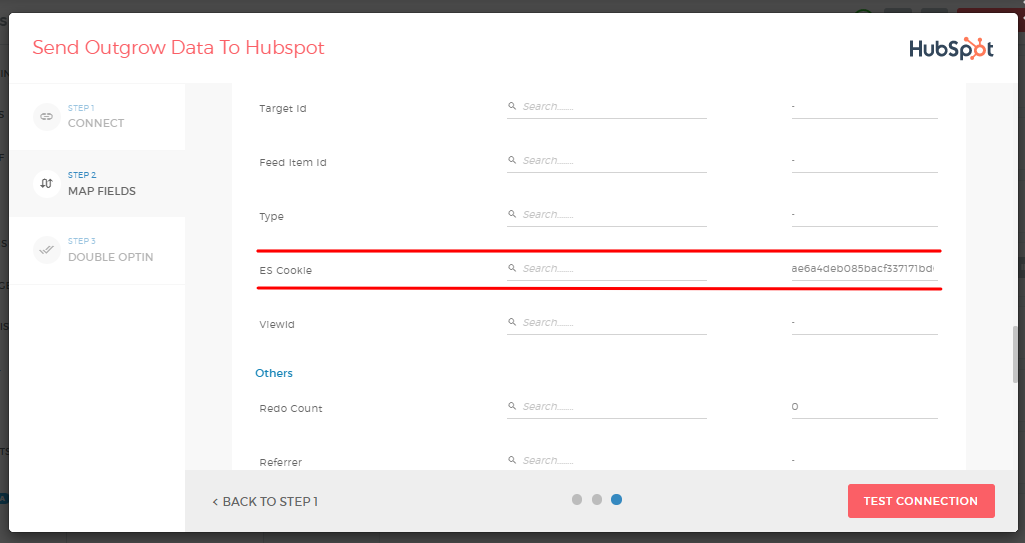Click the link icon beside Step 1 Connect
Image resolution: width=1025 pixels, height=543 pixels.
click(x=46, y=117)
